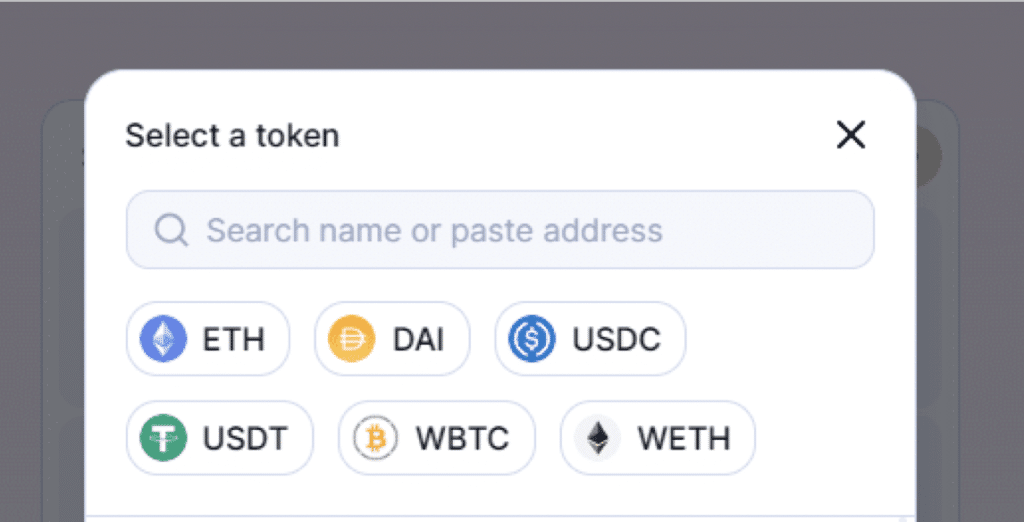Viewport: 1024px width, 522px height.
Task: Choose the ETH token chip
Action: 208,339
